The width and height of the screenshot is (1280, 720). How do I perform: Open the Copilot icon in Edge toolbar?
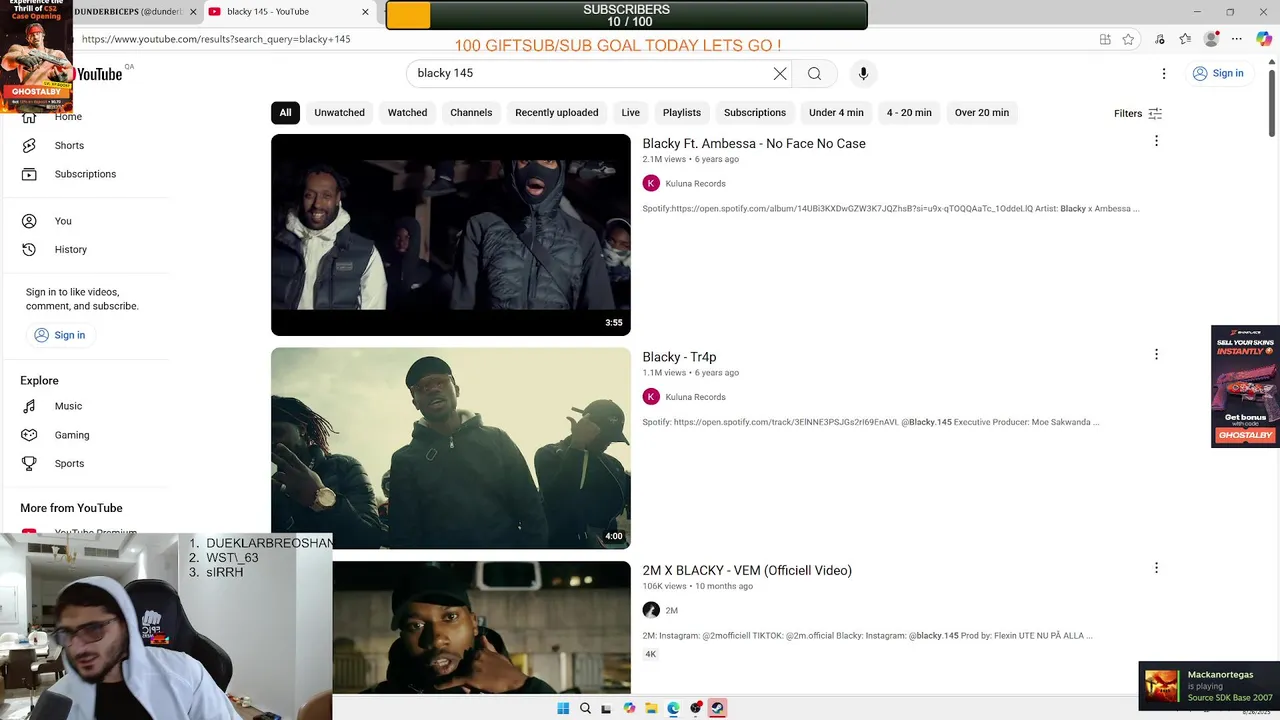[1264, 39]
